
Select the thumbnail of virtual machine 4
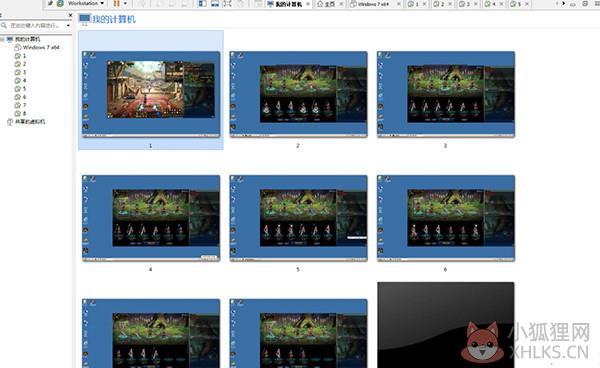click(x=151, y=218)
